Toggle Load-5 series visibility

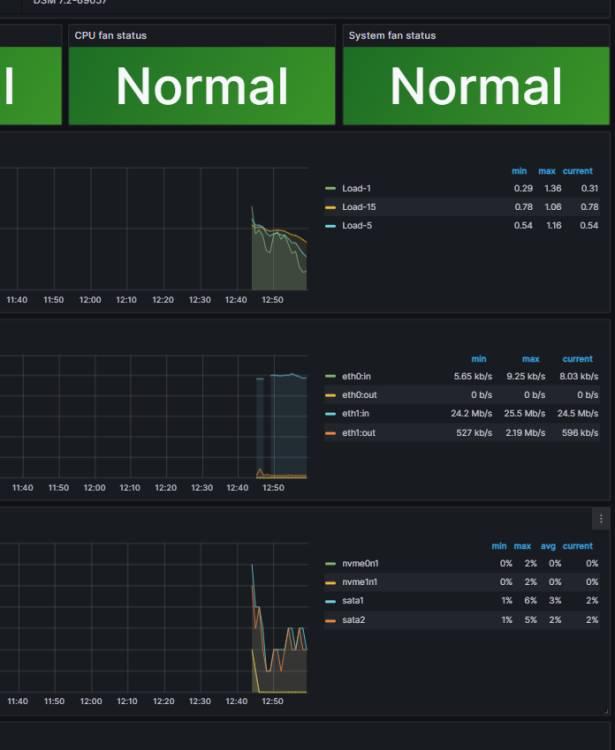coord(357,226)
